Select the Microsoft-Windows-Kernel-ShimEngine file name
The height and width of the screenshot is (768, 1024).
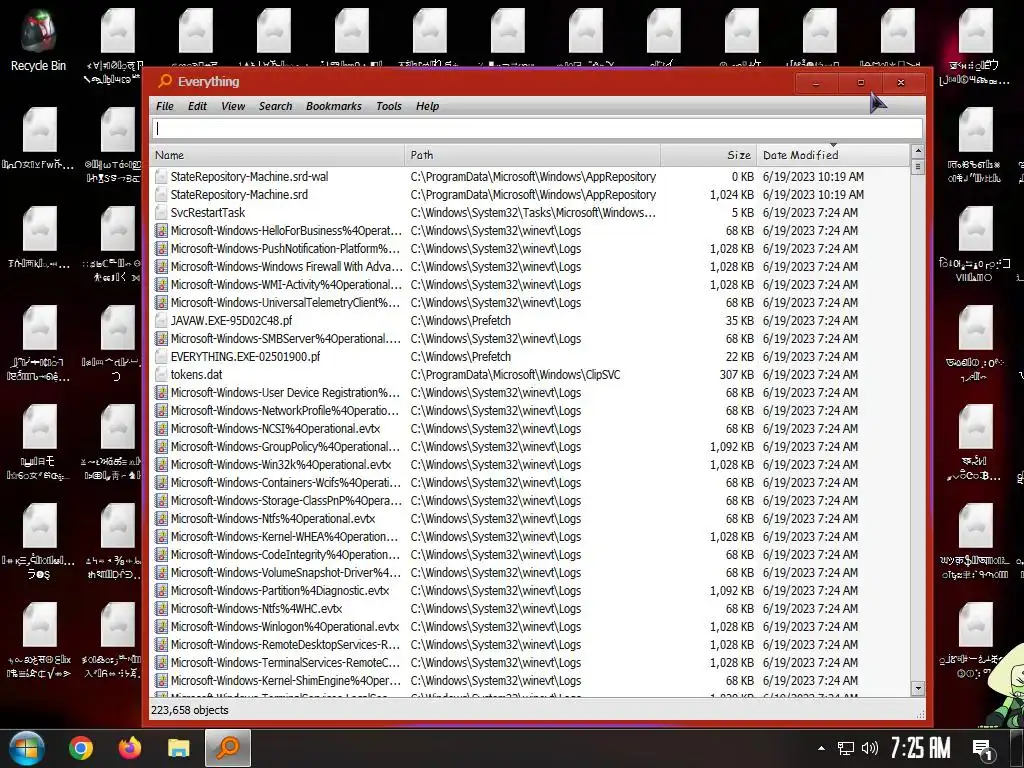point(286,681)
